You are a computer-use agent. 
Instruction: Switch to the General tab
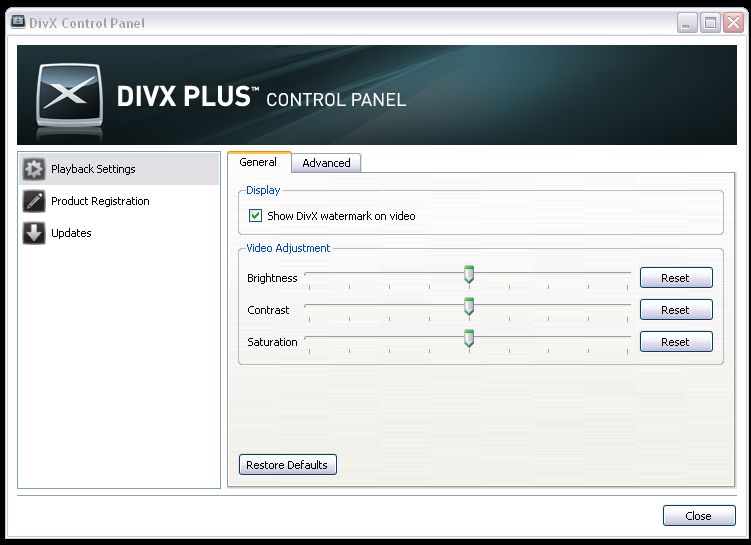259,162
